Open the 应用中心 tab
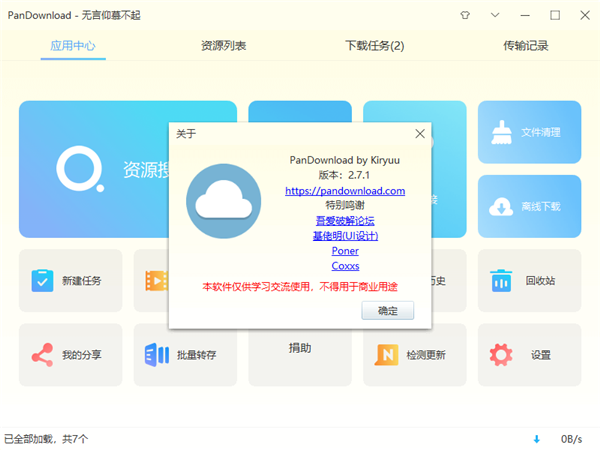The height and width of the screenshot is (450, 600). [x=73, y=46]
